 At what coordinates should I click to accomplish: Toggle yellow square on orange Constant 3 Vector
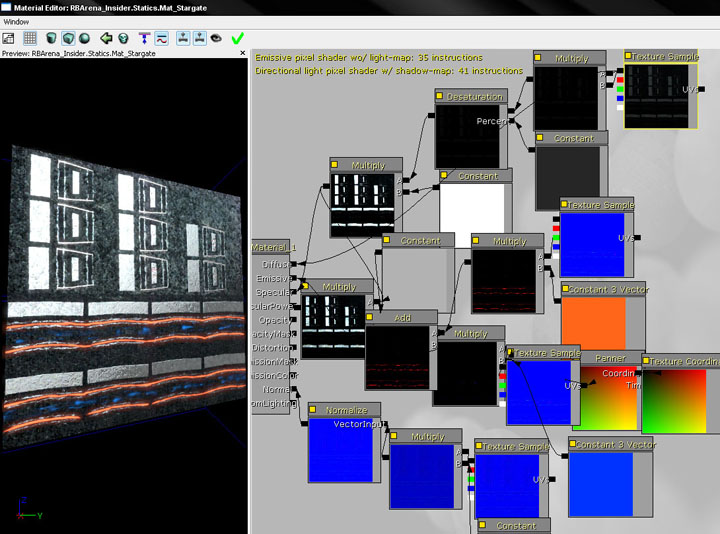(564, 288)
